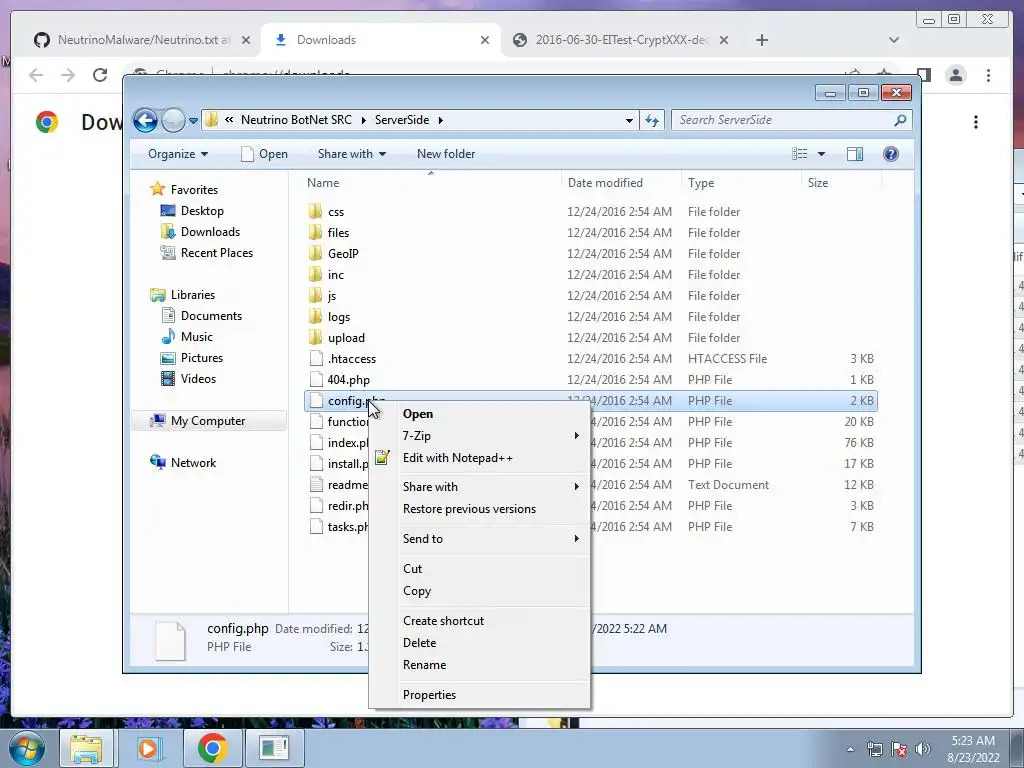The width and height of the screenshot is (1024, 768).
Task: Click Neutrino BotNet SRC breadcrumb
Action: (x=296, y=120)
